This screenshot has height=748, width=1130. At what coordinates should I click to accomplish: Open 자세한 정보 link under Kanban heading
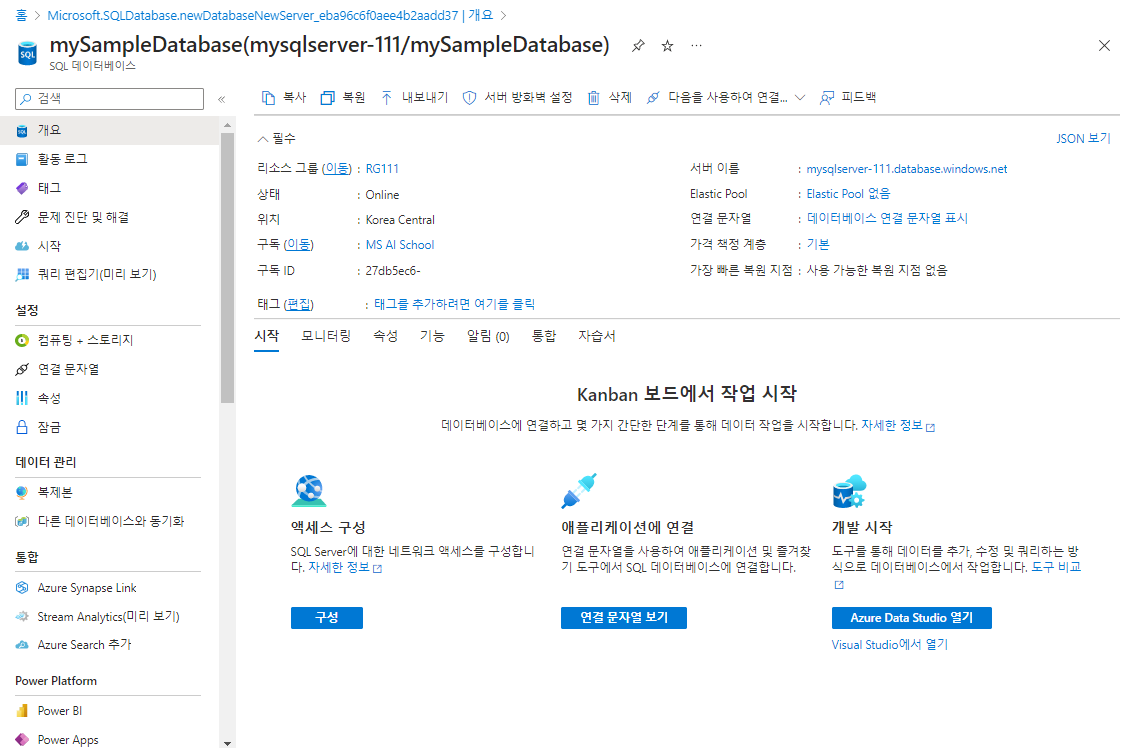[x=898, y=426]
